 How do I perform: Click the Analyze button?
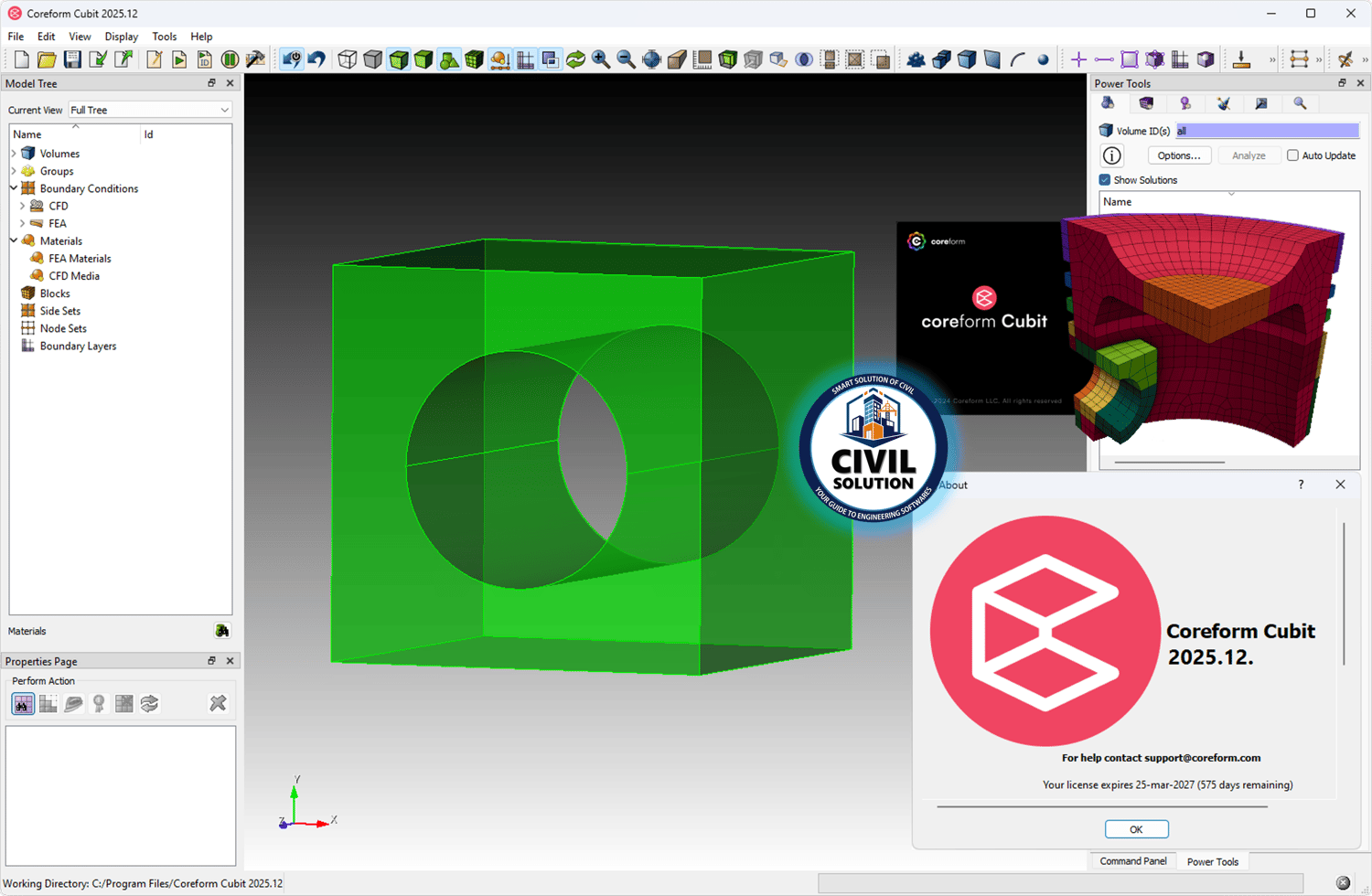(1249, 155)
